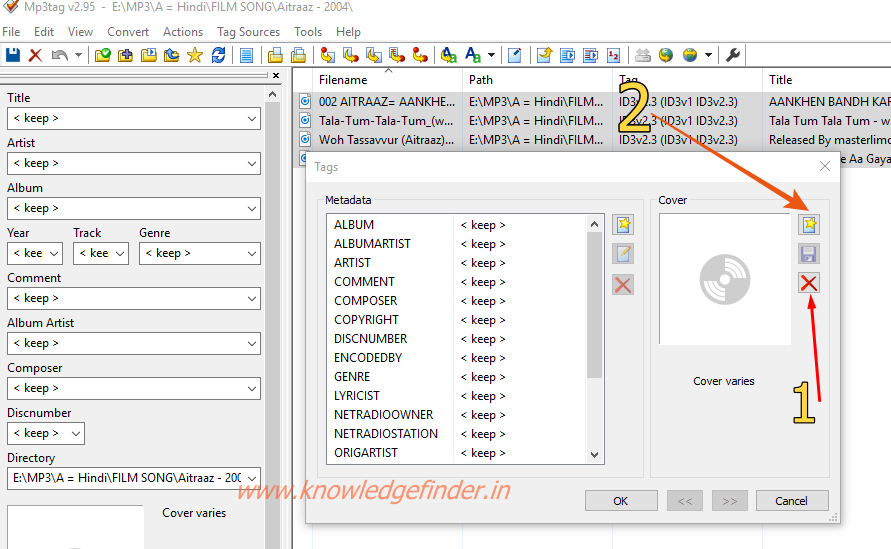Click the first globe tag source icon
This screenshot has height=549, width=891.
[666, 55]
